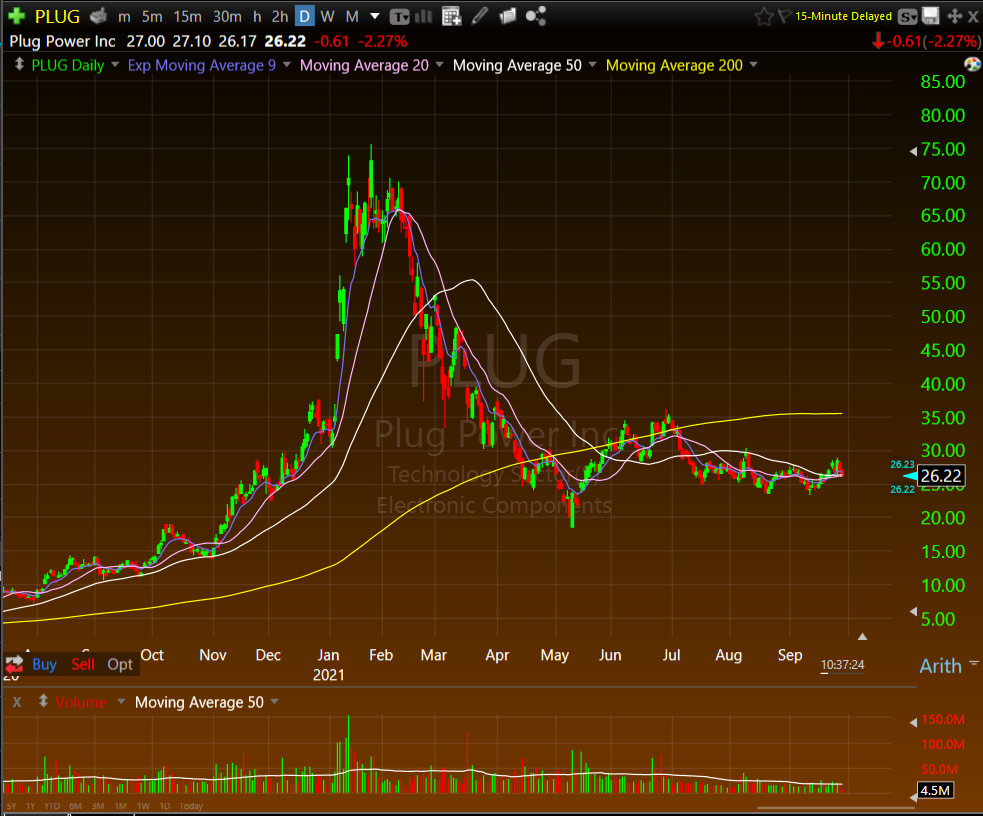Open the Exp Moving Average 9 dropdown arrow
983x816 pixels.
[286, 65]
